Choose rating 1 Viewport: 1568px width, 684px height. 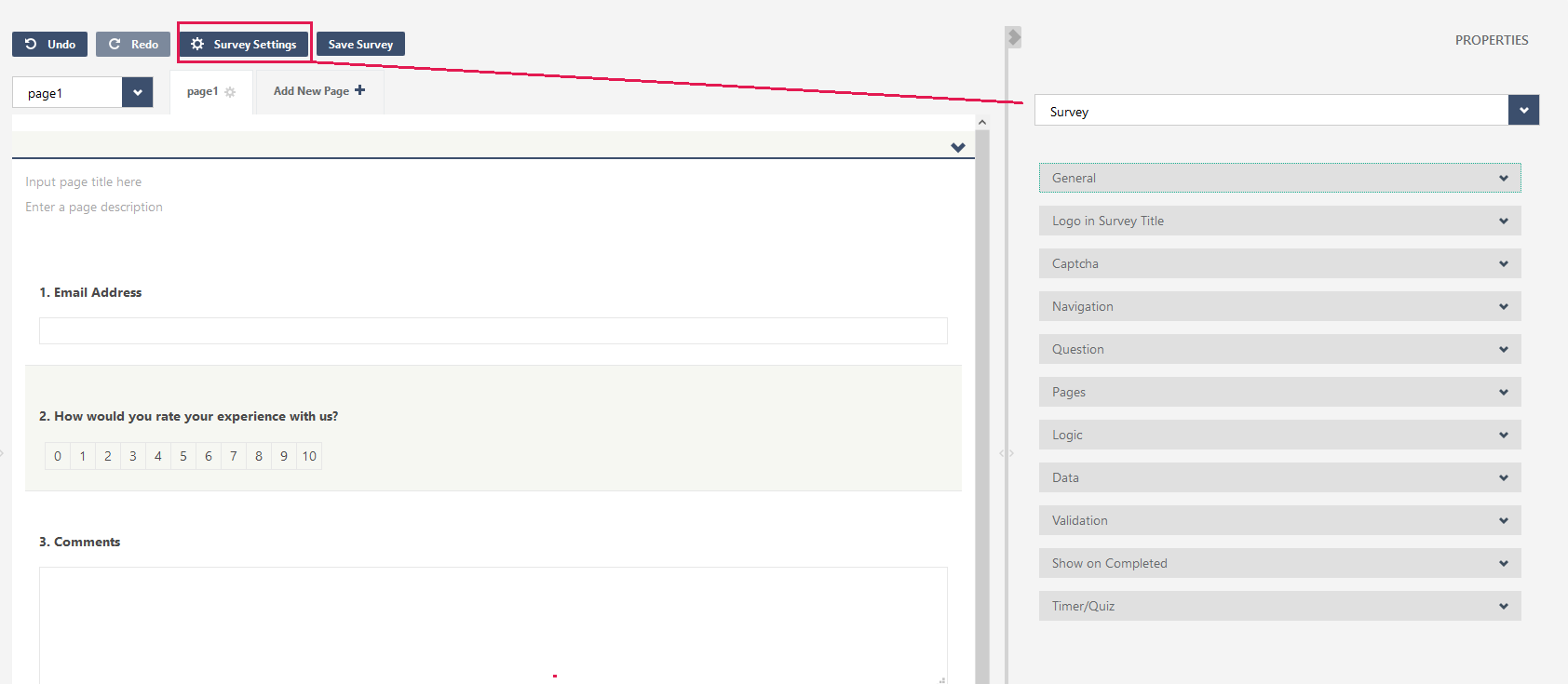83,456
